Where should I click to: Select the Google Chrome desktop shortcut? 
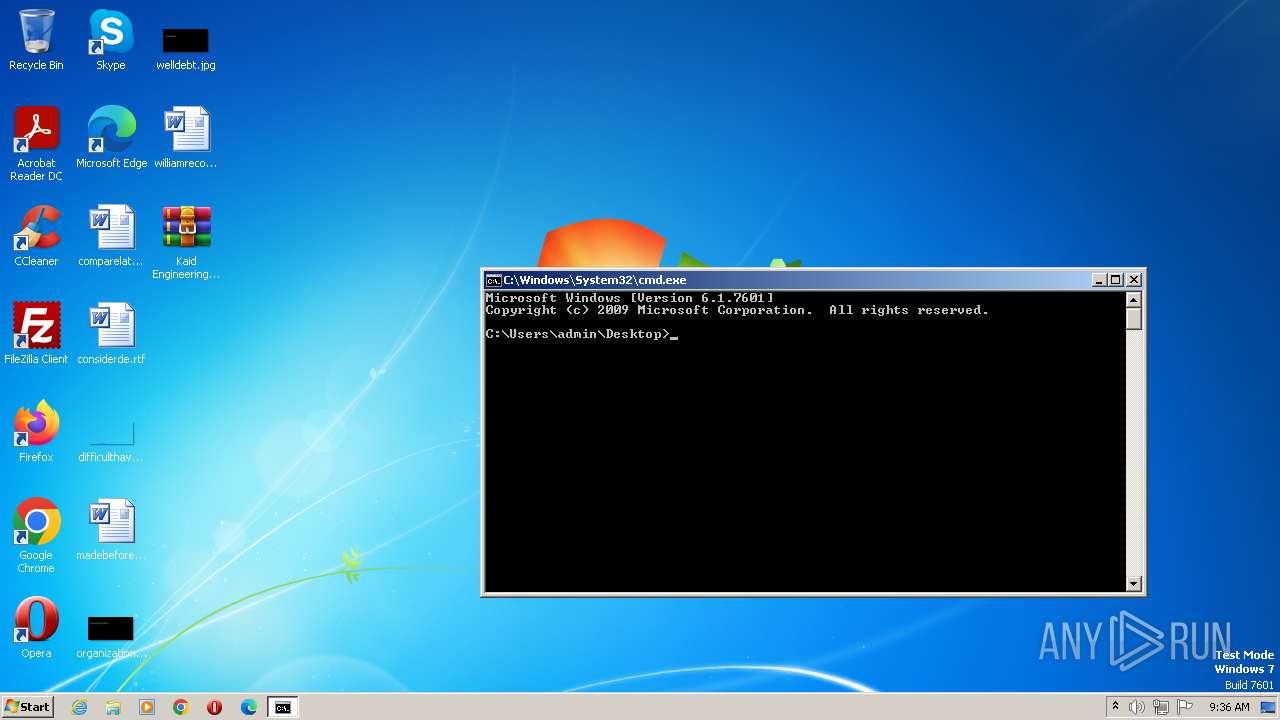[x=36, y=536]
